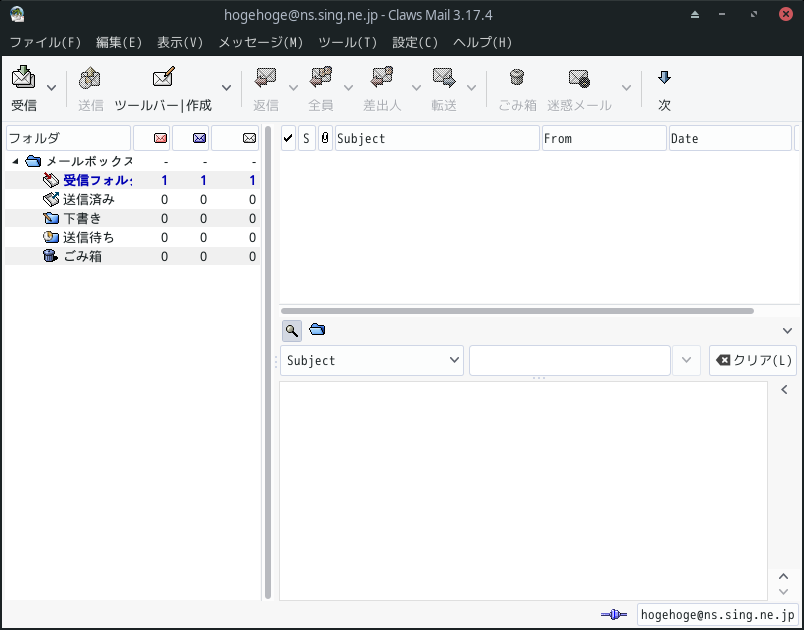Expand the dropdown arrow beside 全員
Image resolution: width=804 pixels, height=630 pixels.
click(x=348, y=88)
